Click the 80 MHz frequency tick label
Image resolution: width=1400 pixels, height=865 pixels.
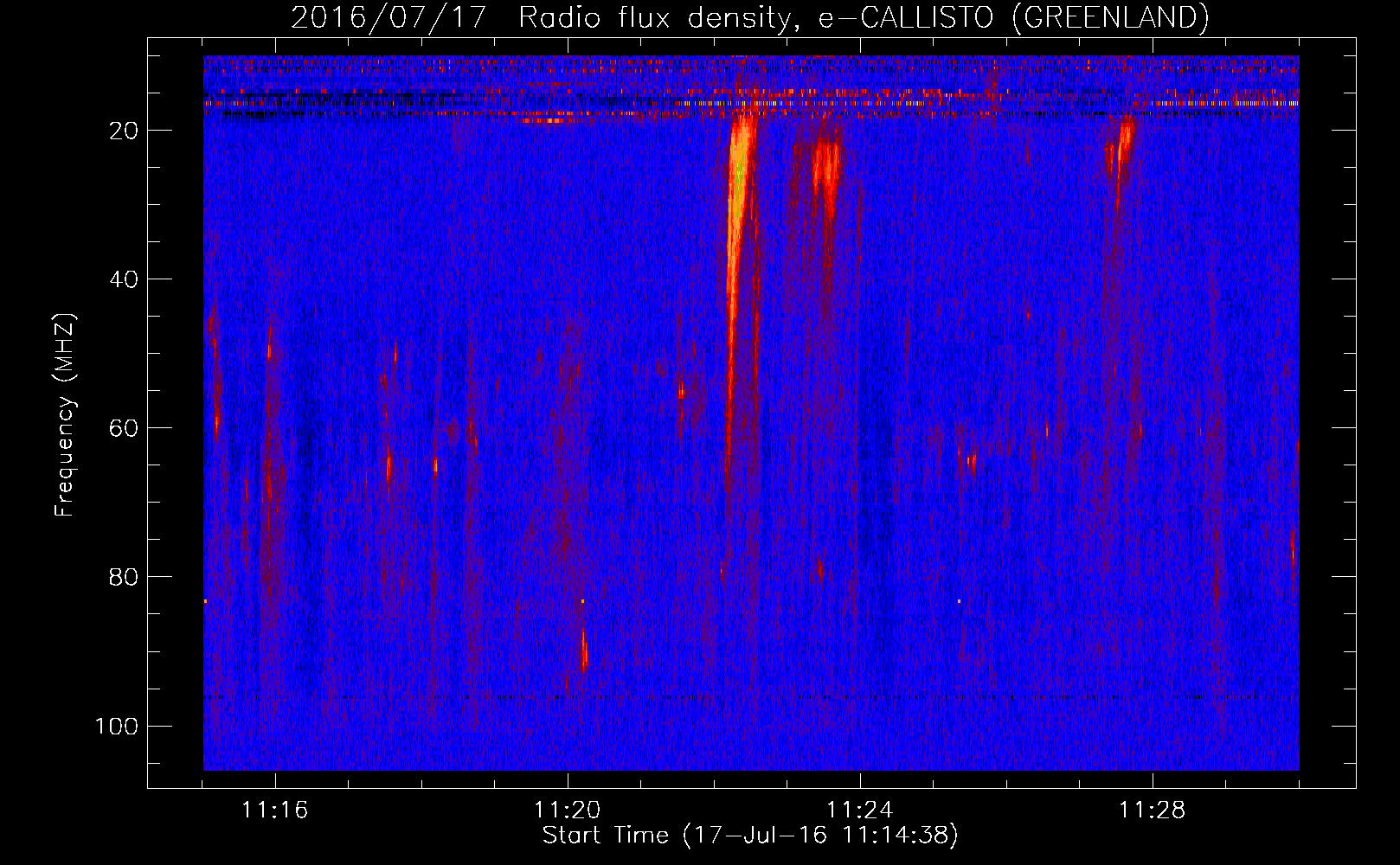[x=124, y=577]
